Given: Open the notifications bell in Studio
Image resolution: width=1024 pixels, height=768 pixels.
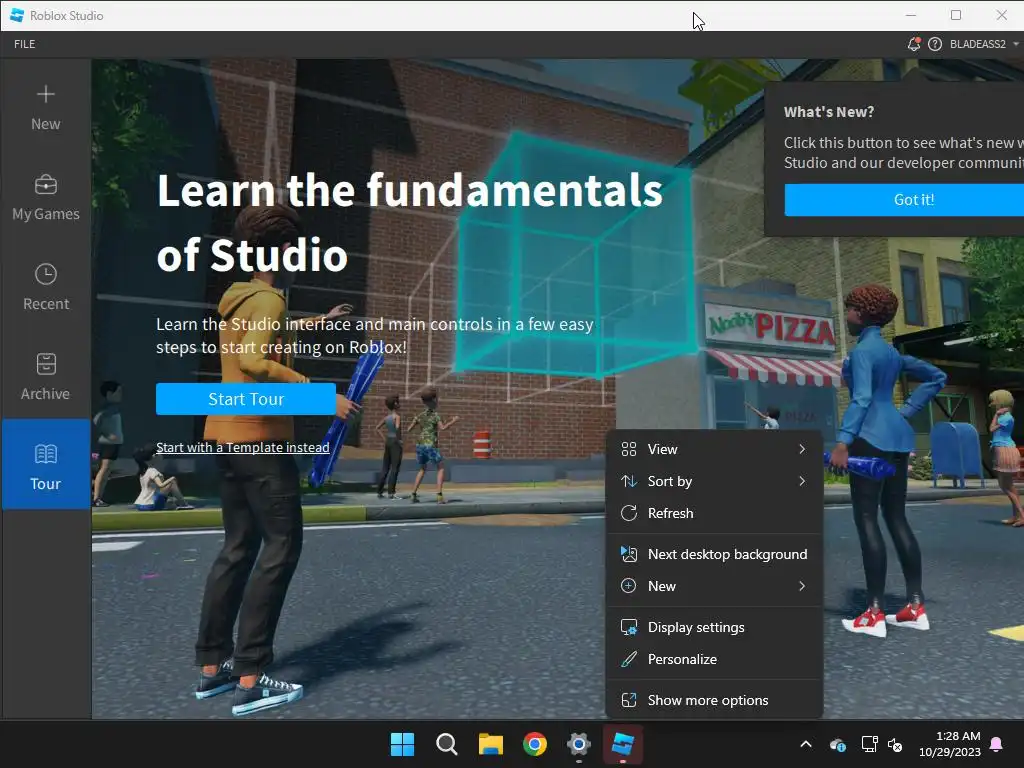Looking at the screenshot, I should [x=914, y=44].
